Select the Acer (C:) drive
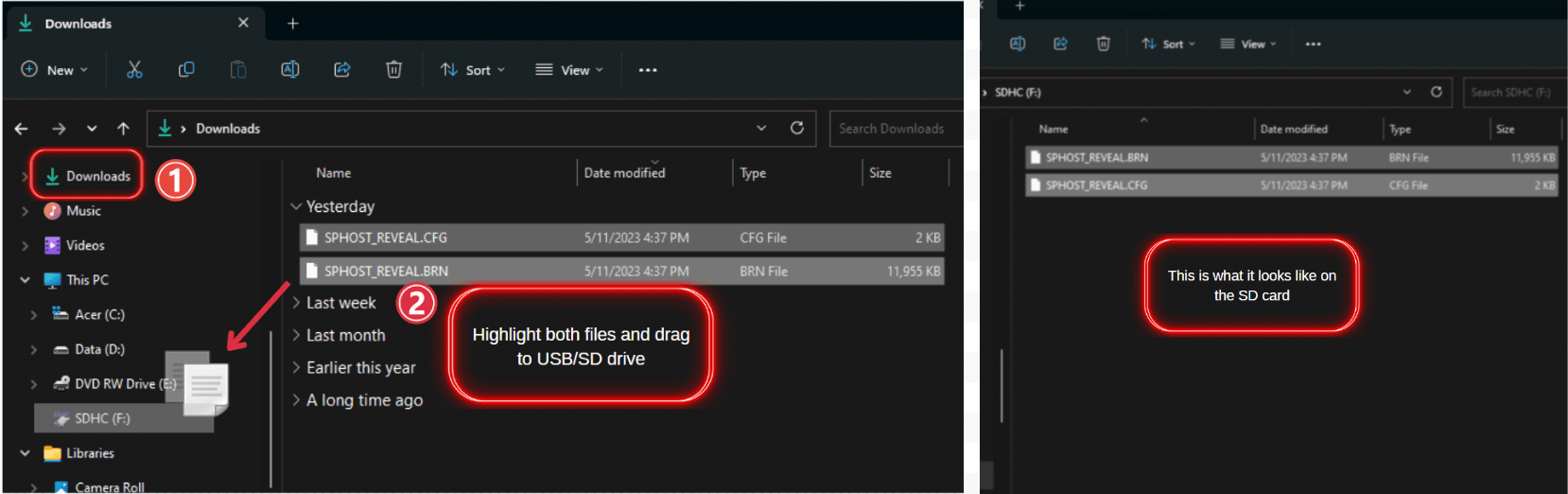Image resolution: width=1568 pixels, height=494 pixels. (88, 314)
